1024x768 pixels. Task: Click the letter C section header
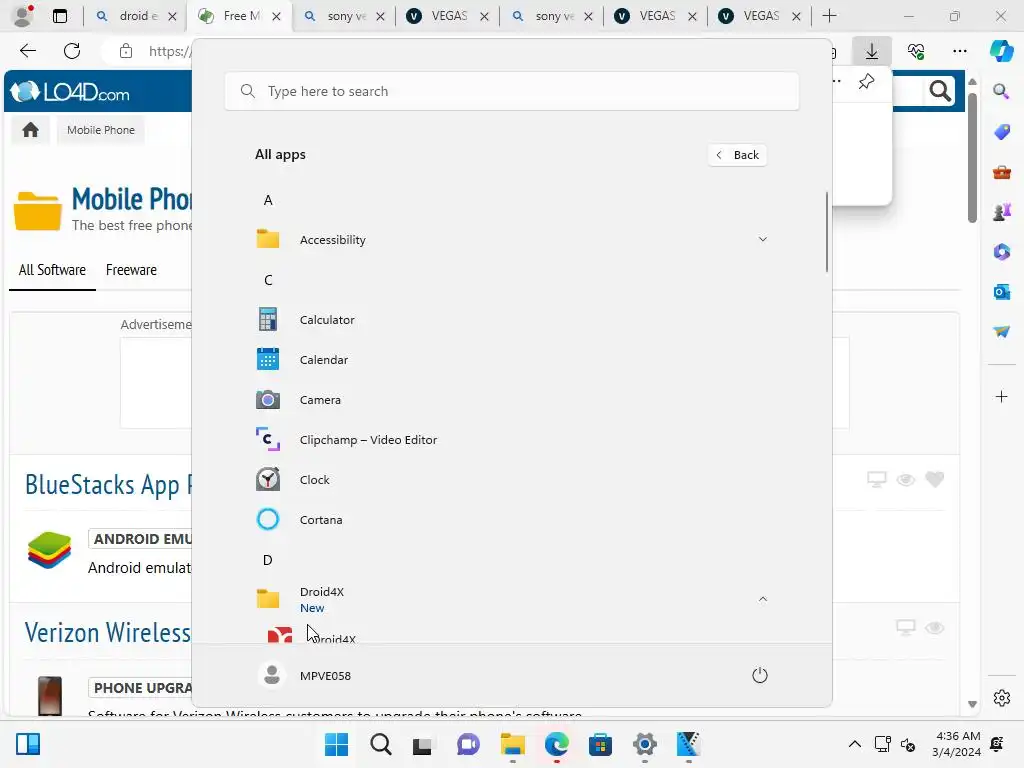coord(268,280)
